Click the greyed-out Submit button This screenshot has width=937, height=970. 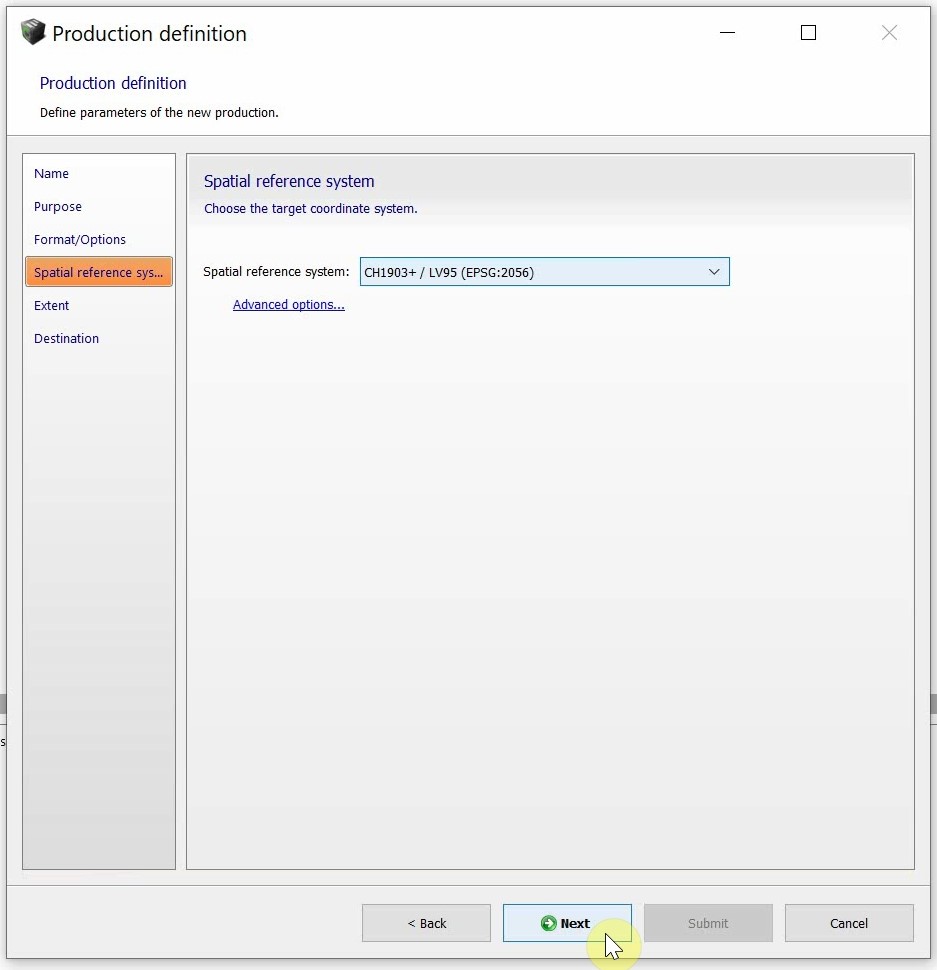click(708, 923)
